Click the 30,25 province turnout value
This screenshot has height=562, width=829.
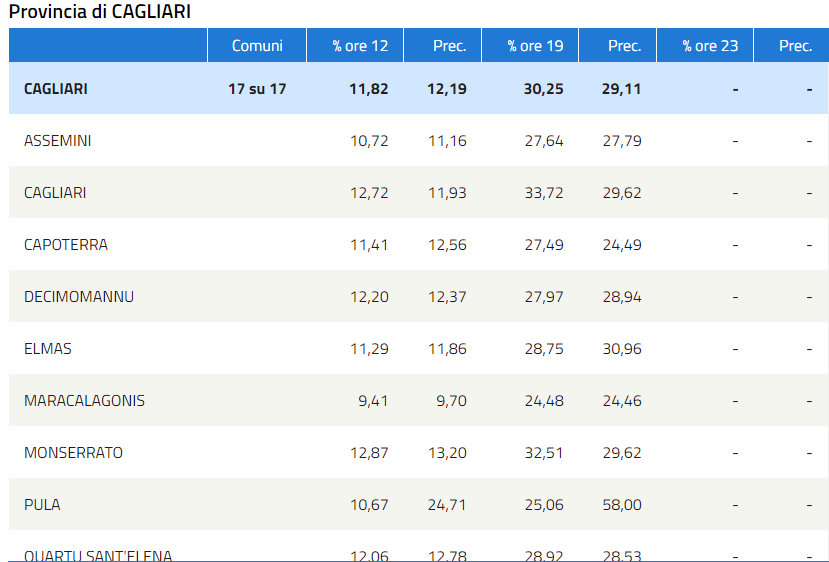pos(544,89)
